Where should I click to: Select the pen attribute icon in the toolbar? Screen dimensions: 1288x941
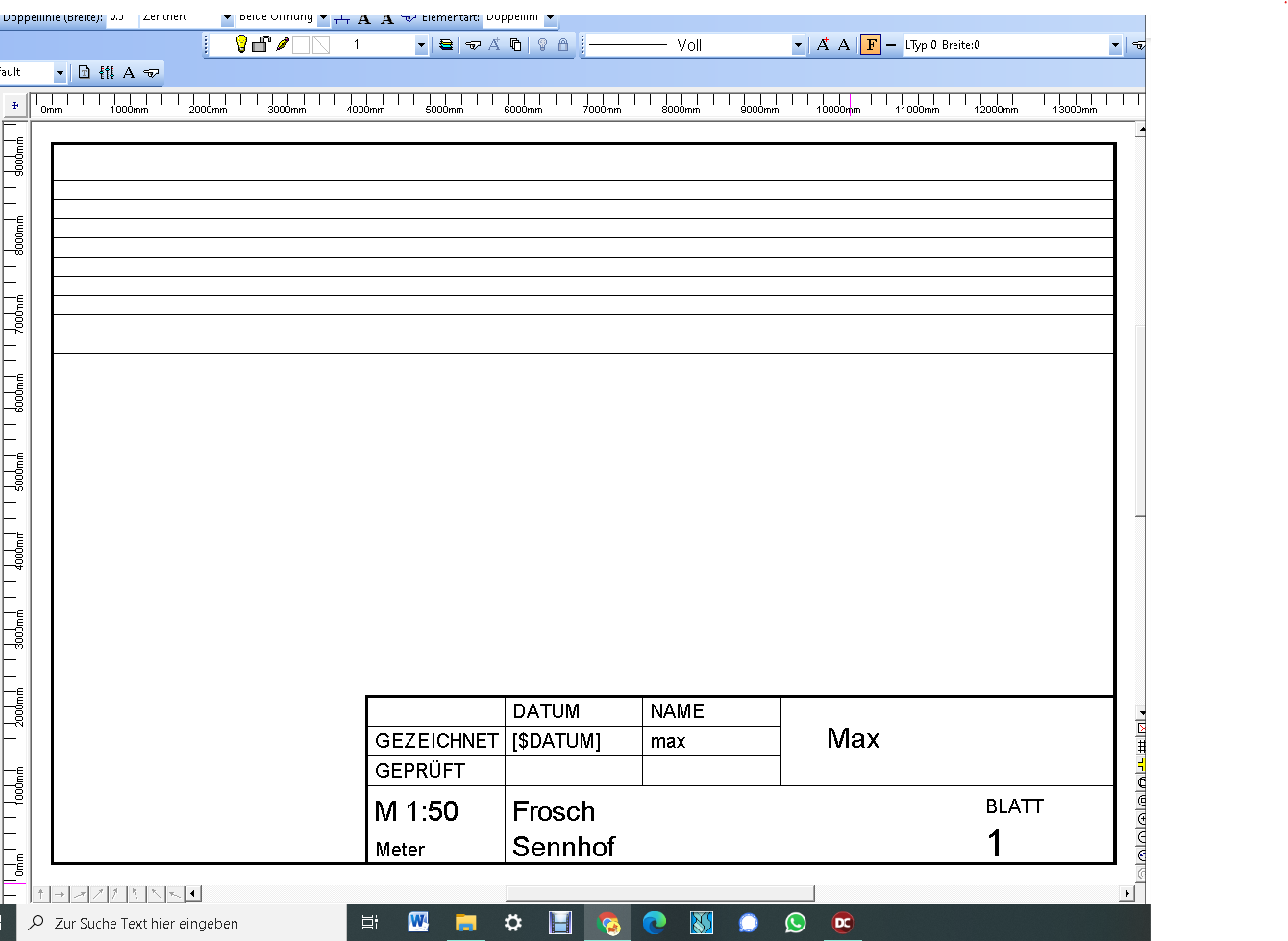coord(282,44)
